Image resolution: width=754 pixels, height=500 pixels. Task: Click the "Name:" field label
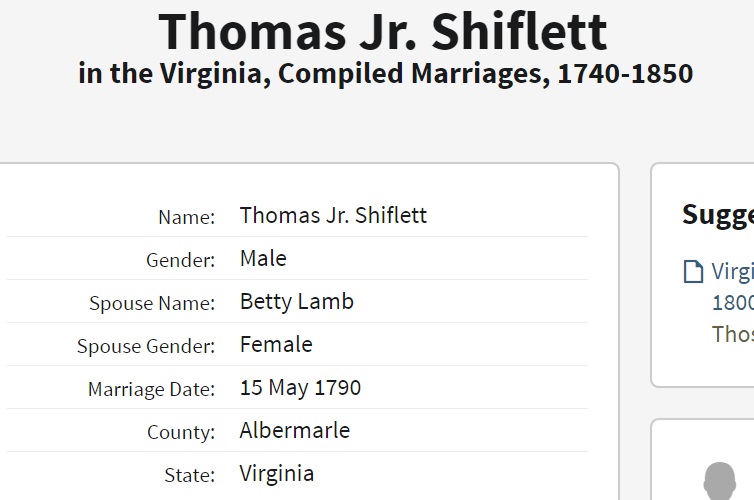(x=186, y=217)
